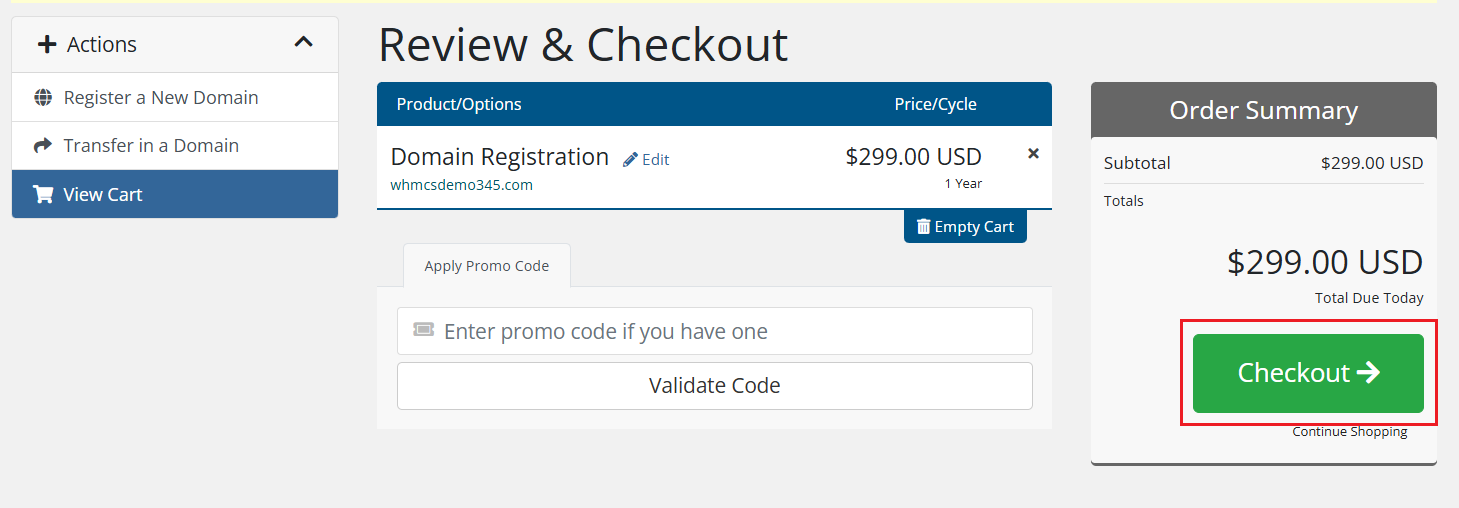Select the View Cart menu item
This screenshot has width=1459, height=508.
(x=103, y=195)
